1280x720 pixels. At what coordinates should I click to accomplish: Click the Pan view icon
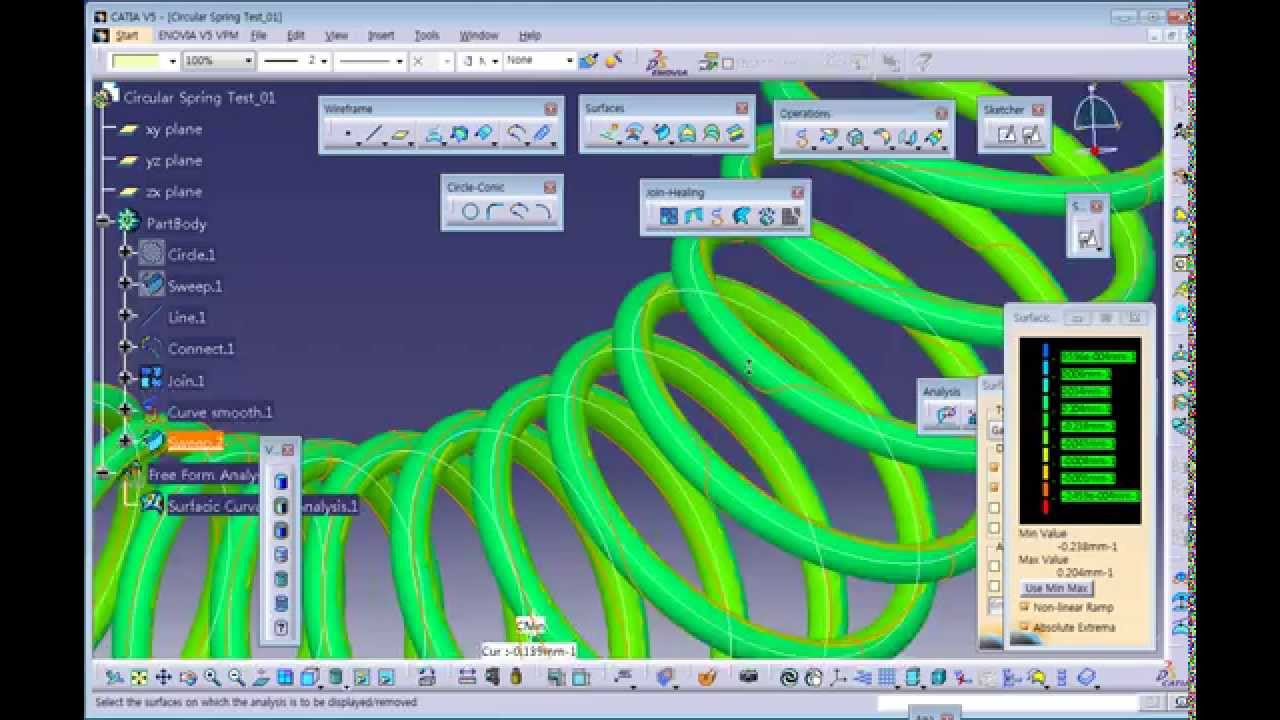pyautogui.click(x=163, y=677)
